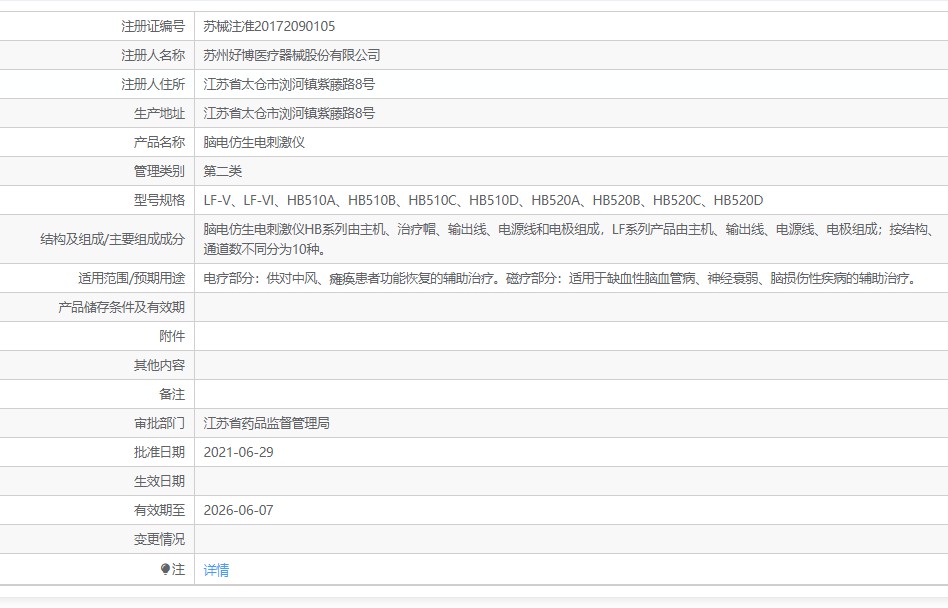Click the 适用范围/预期用途 label
Viewport: 948px width, 608px height.
click(x=131, y=278)
